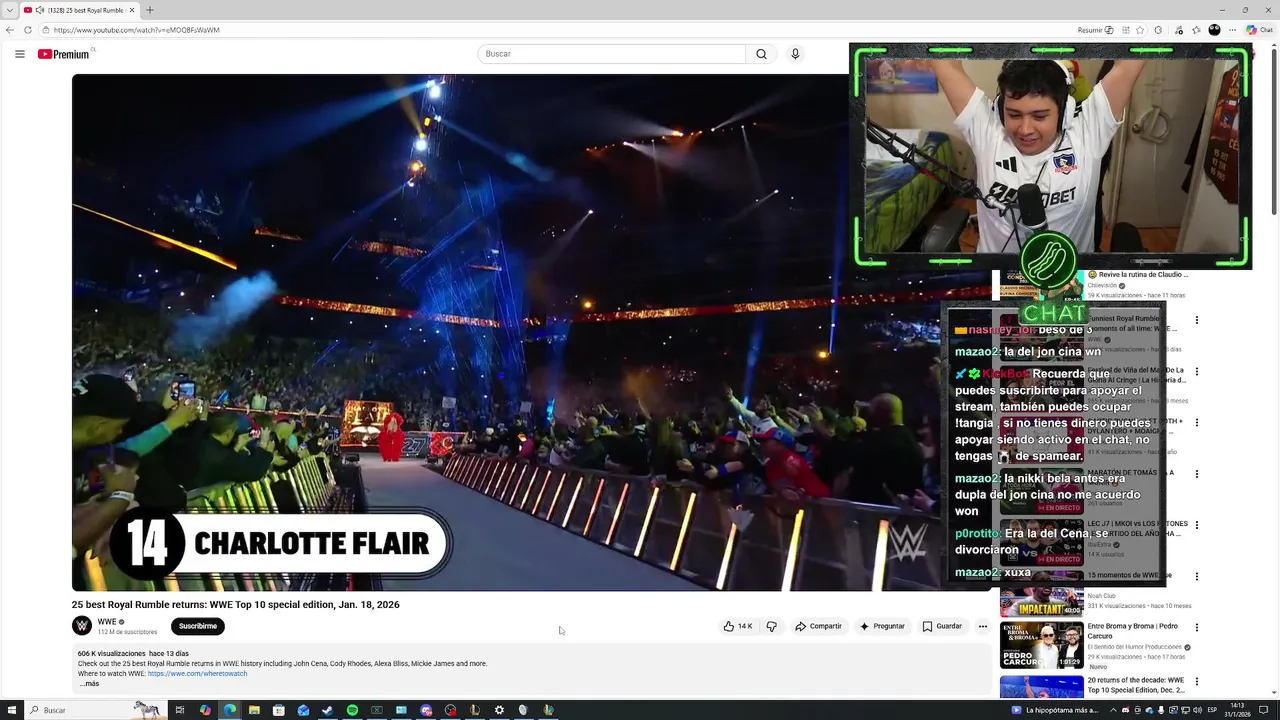Image resolution: width=1280 pixels, height=720 pixels.
Task: Open options for Entre Broma y Broma video
Action: pyautogui.click(x=1196, y=628)
